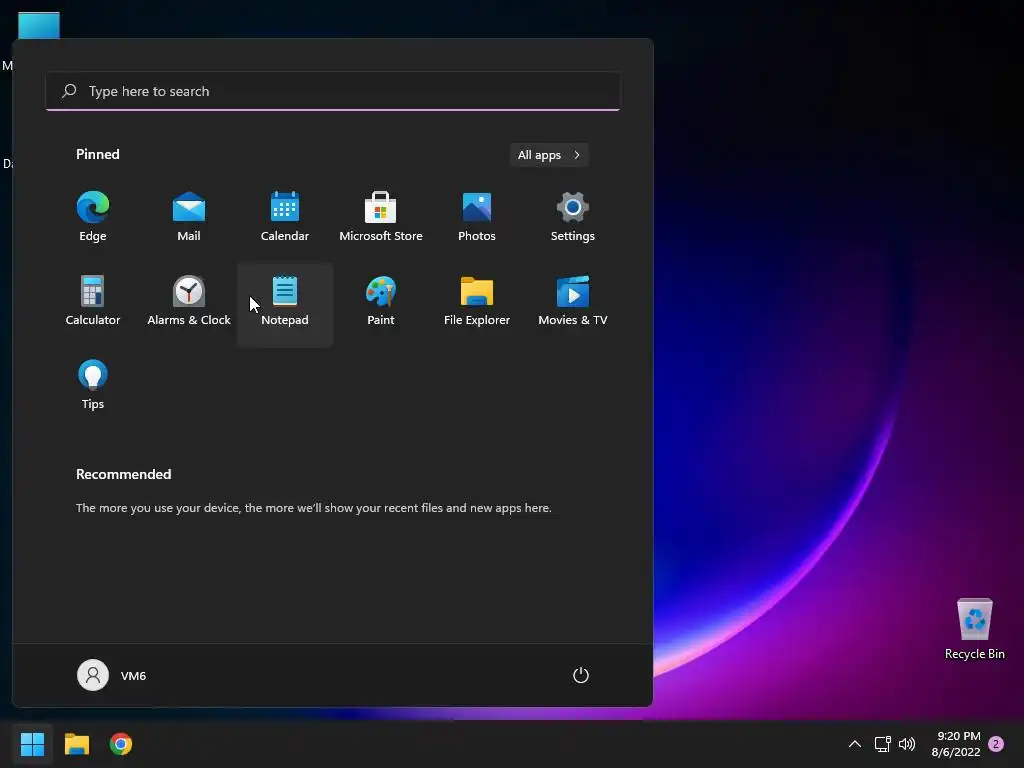Viewport: 1024px width, 768px height.
Task: Launch Calculator
Action: pos(93,301)
